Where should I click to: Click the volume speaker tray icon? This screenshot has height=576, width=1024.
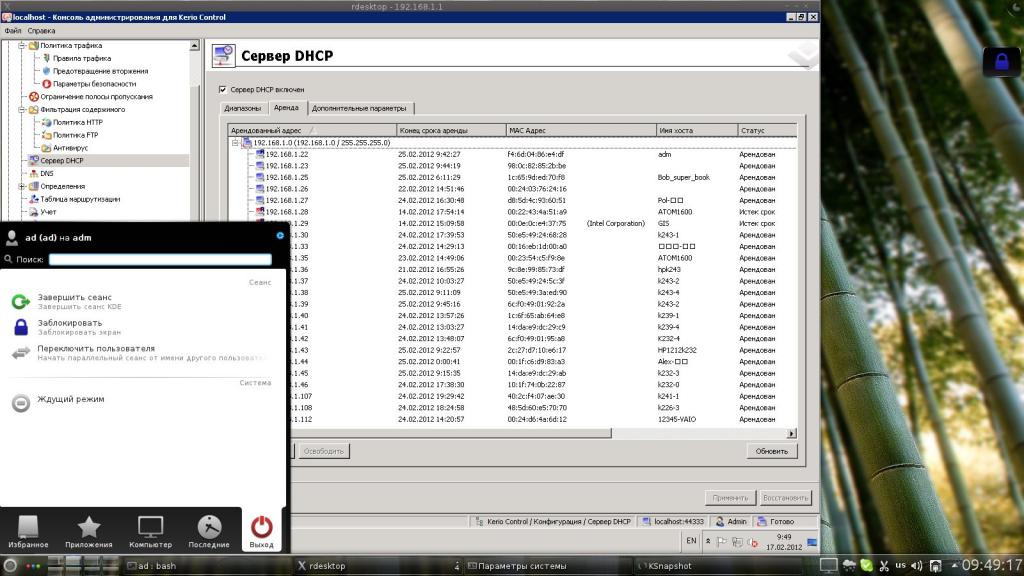[917, 566]
